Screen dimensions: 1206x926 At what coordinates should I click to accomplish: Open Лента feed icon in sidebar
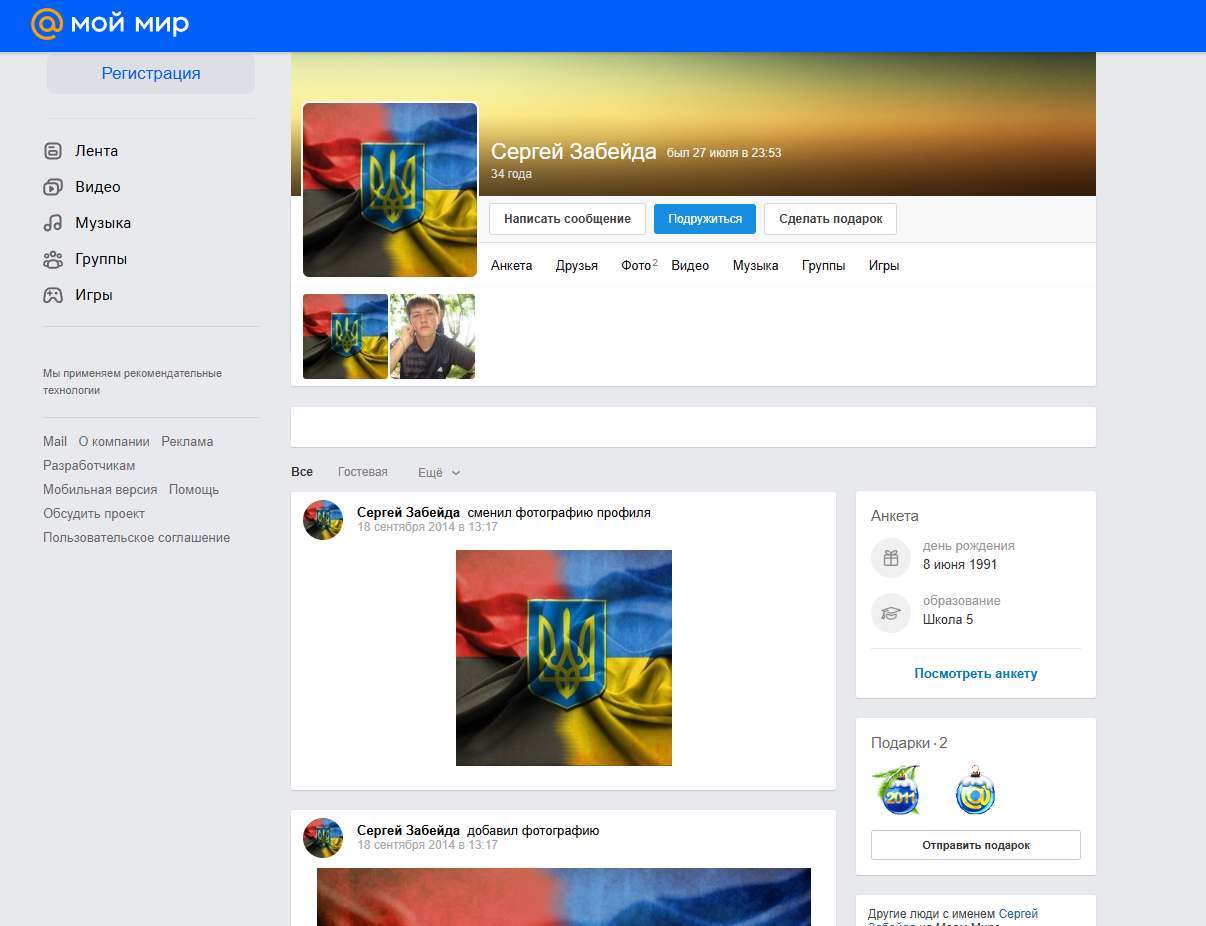[53, 151]
